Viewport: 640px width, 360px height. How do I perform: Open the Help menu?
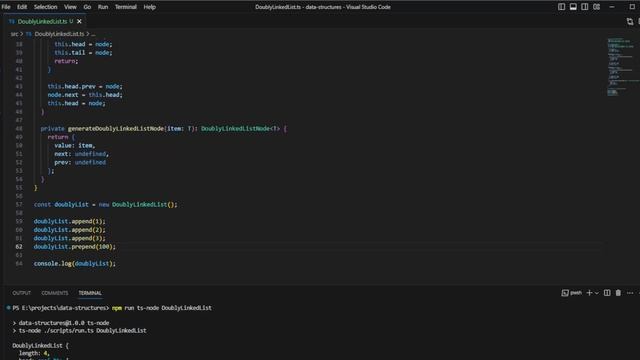[x=149, y=7]
